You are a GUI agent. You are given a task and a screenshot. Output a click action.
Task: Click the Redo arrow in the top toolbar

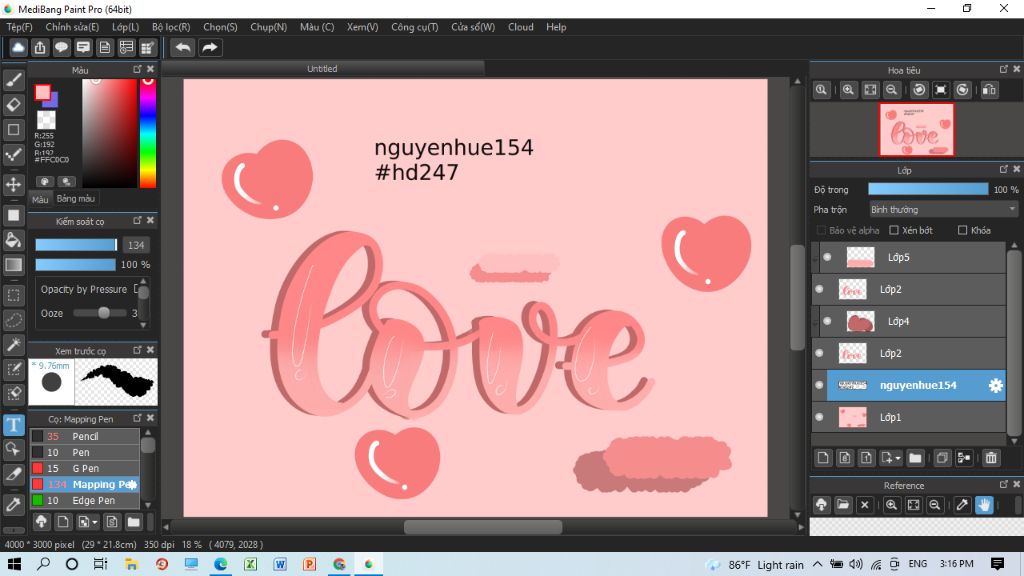tap(210, 47)
